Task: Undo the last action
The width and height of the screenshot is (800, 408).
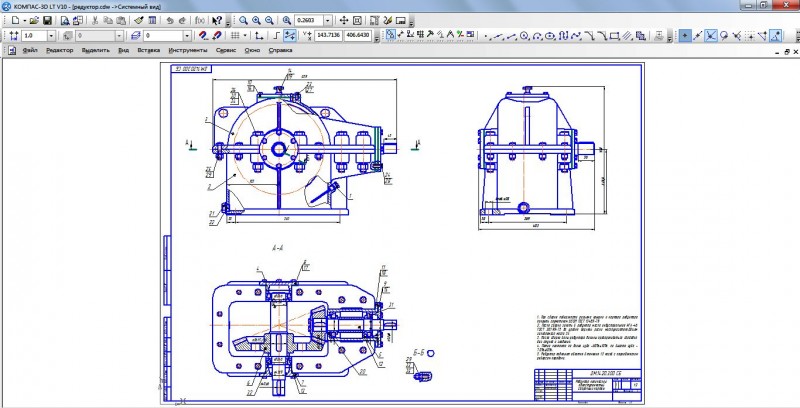Action: (x=170, y=20)
